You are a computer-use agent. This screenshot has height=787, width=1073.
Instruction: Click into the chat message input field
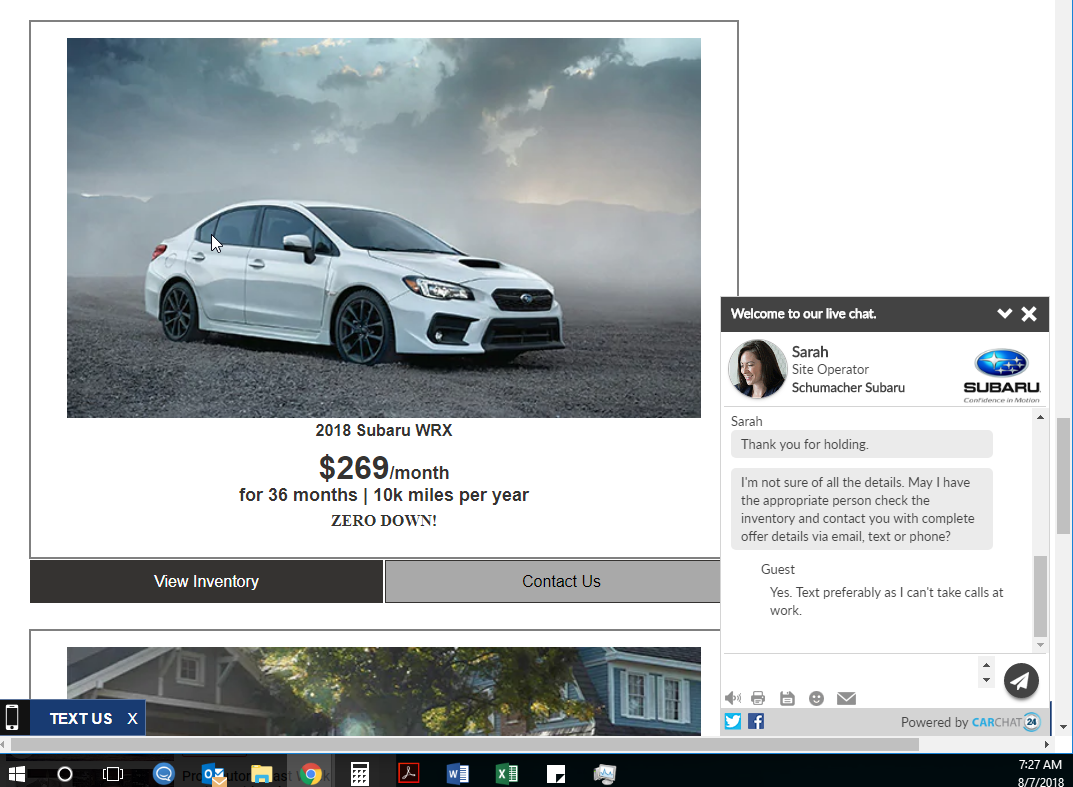pyautogui.click(x=851, y=671)
